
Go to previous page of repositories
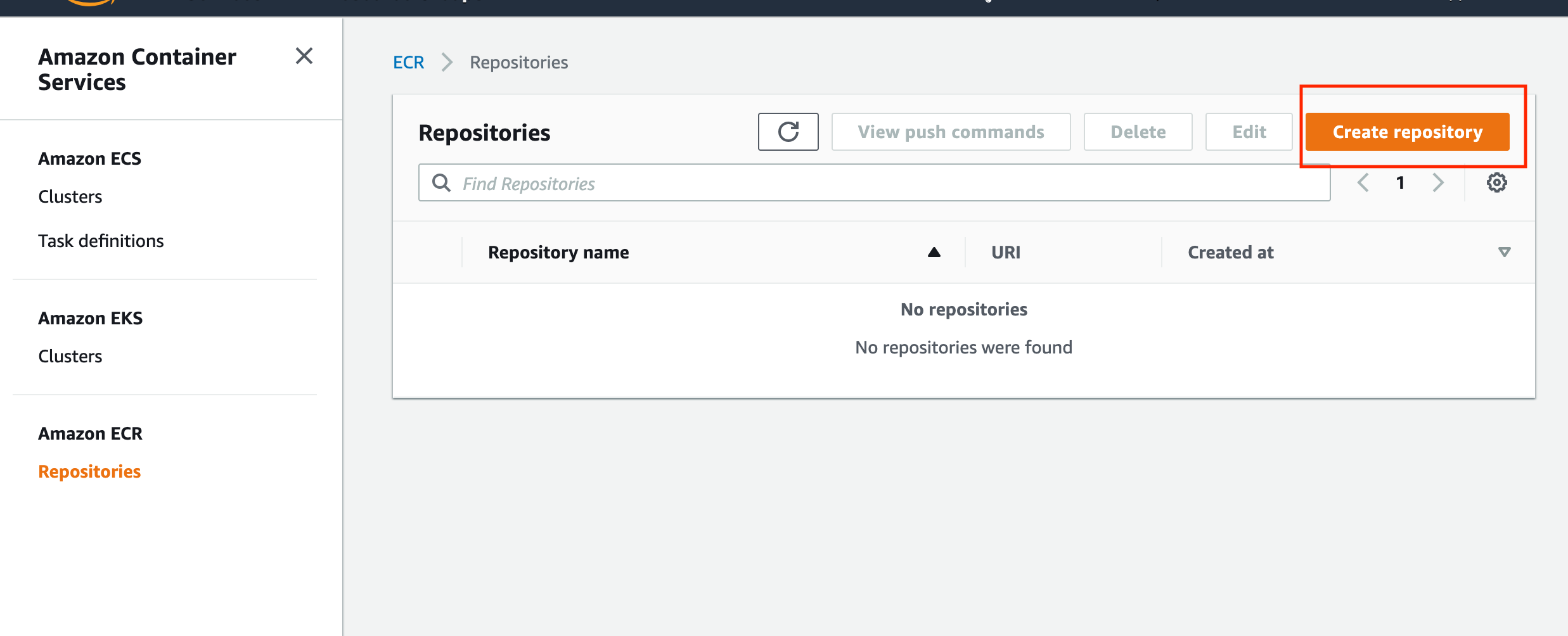pos(1363,183)
